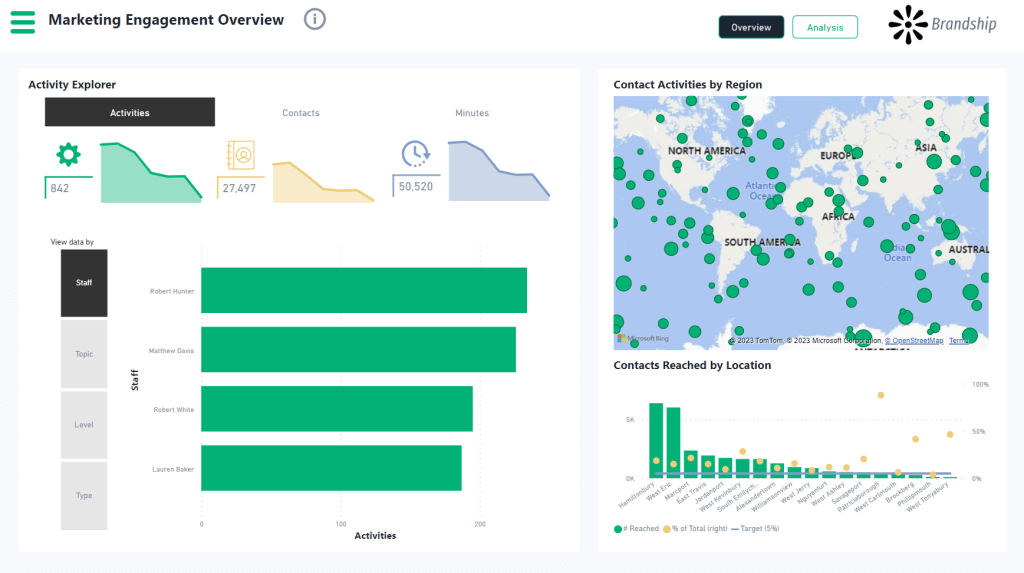The width and height of the screenshot is (1024, 573).
Task: Click the contacts address book icon
Action: coord(242,155)
